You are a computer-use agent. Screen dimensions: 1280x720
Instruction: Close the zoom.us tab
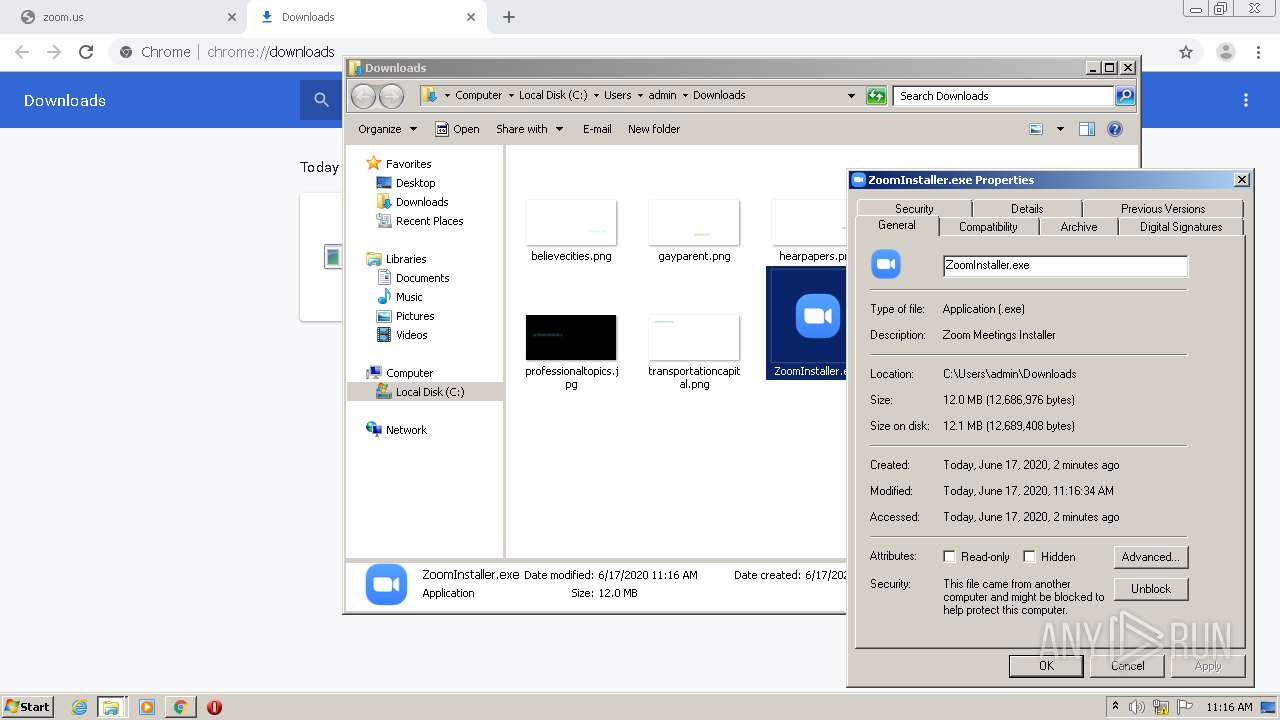231,17
